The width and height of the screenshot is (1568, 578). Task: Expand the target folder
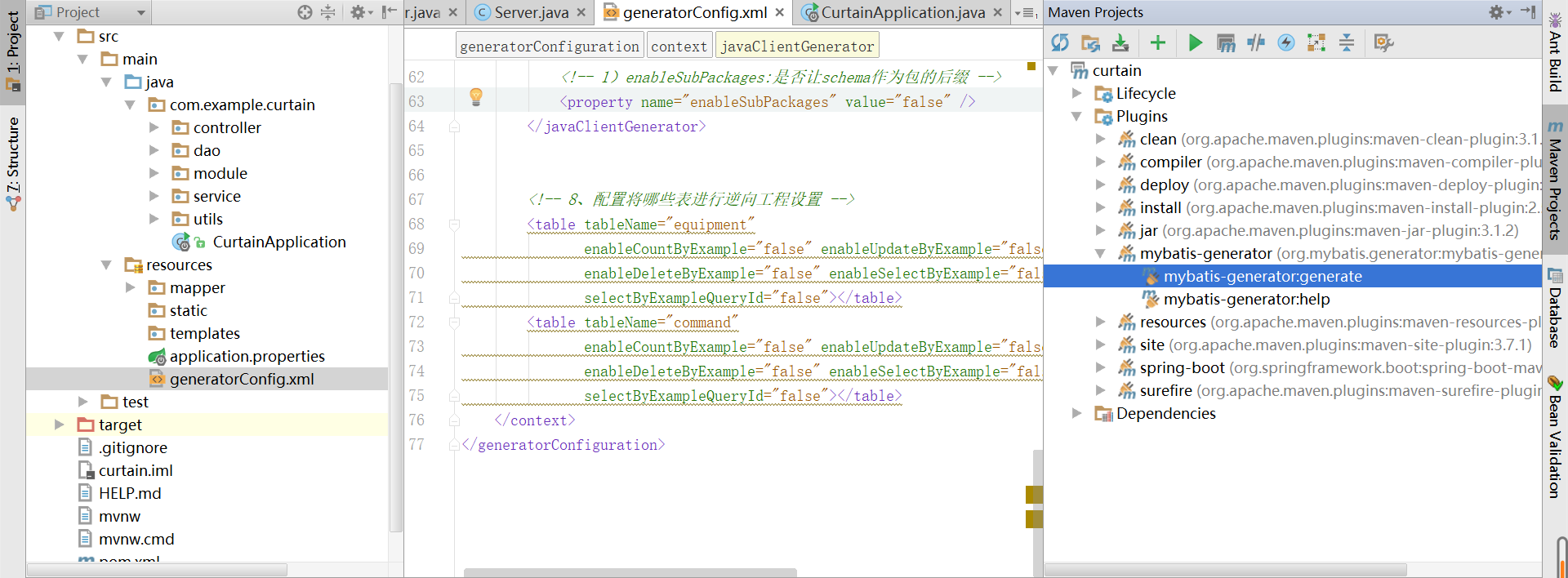coord(59,425)
